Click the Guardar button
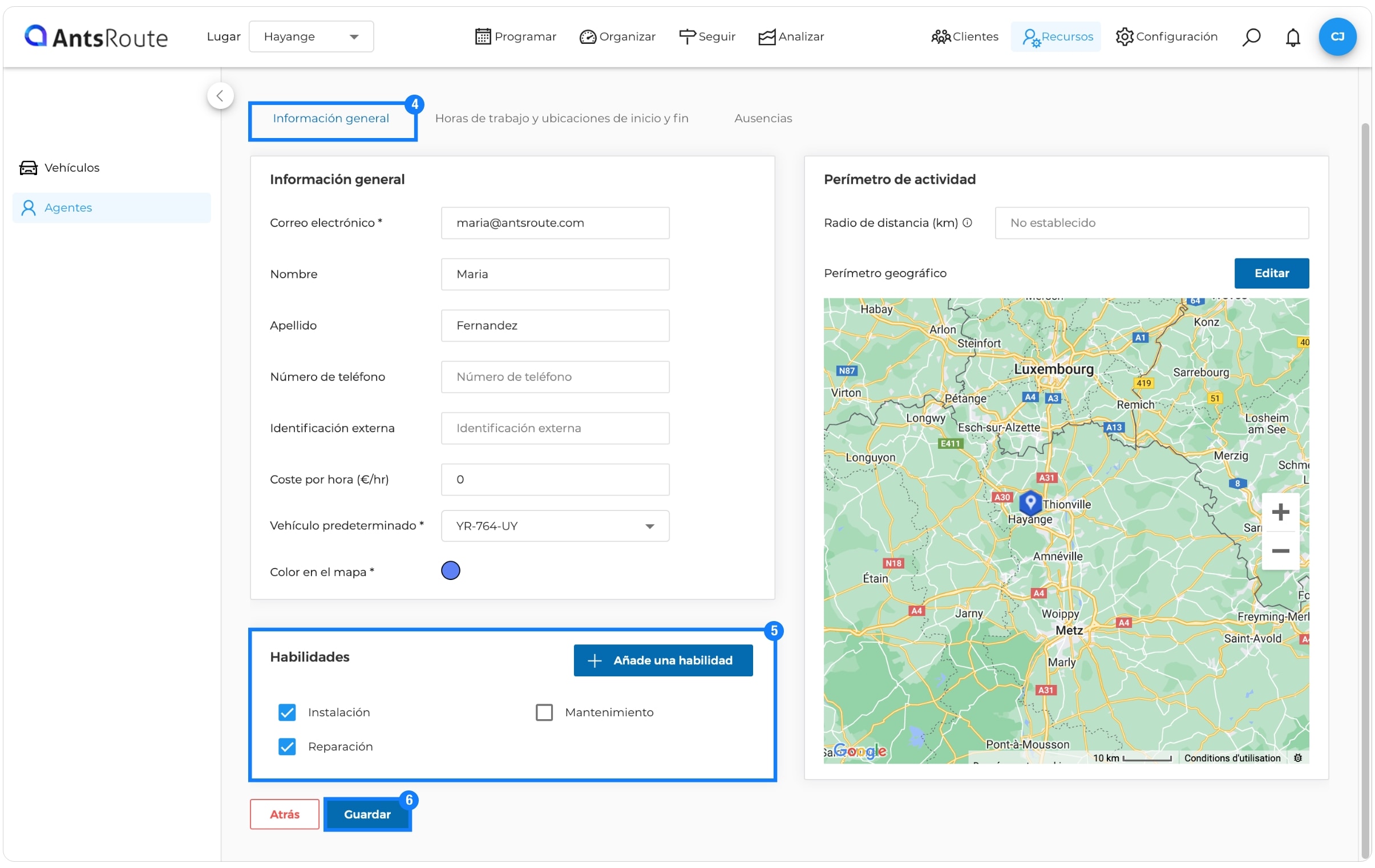 tap(367, 814)
